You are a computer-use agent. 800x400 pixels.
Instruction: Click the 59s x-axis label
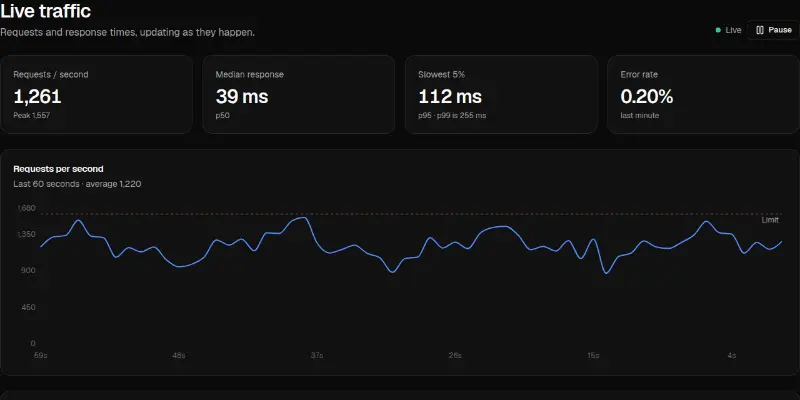[x=40, y=356]
